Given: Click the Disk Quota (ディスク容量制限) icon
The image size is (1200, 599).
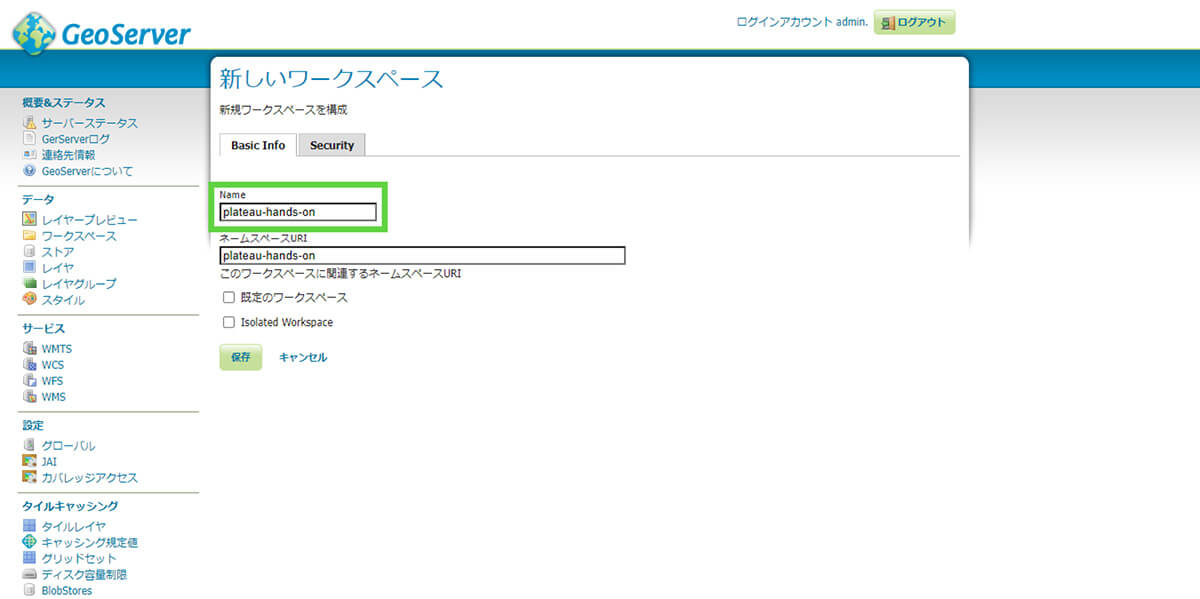Looking at the screenshot, I should pos(30,575).
